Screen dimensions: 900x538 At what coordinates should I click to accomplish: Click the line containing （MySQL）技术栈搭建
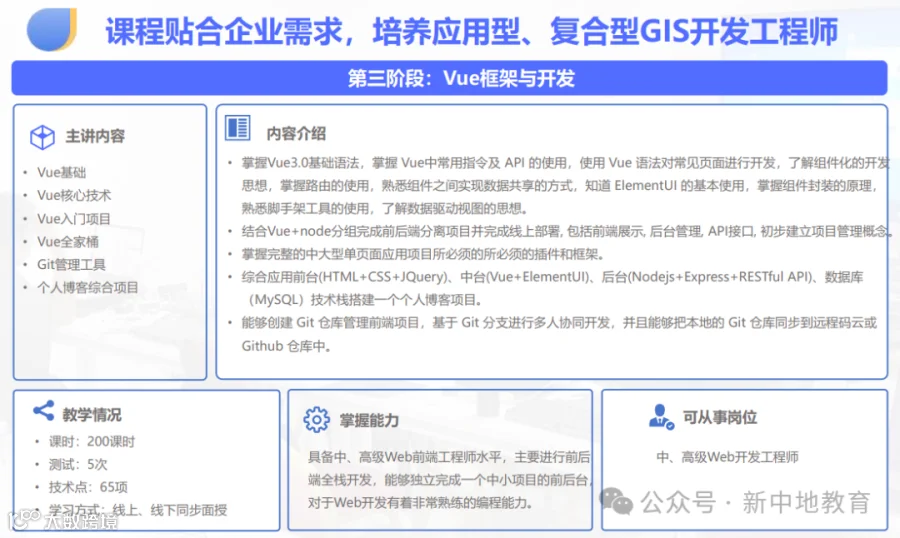[x=365, y=300]
